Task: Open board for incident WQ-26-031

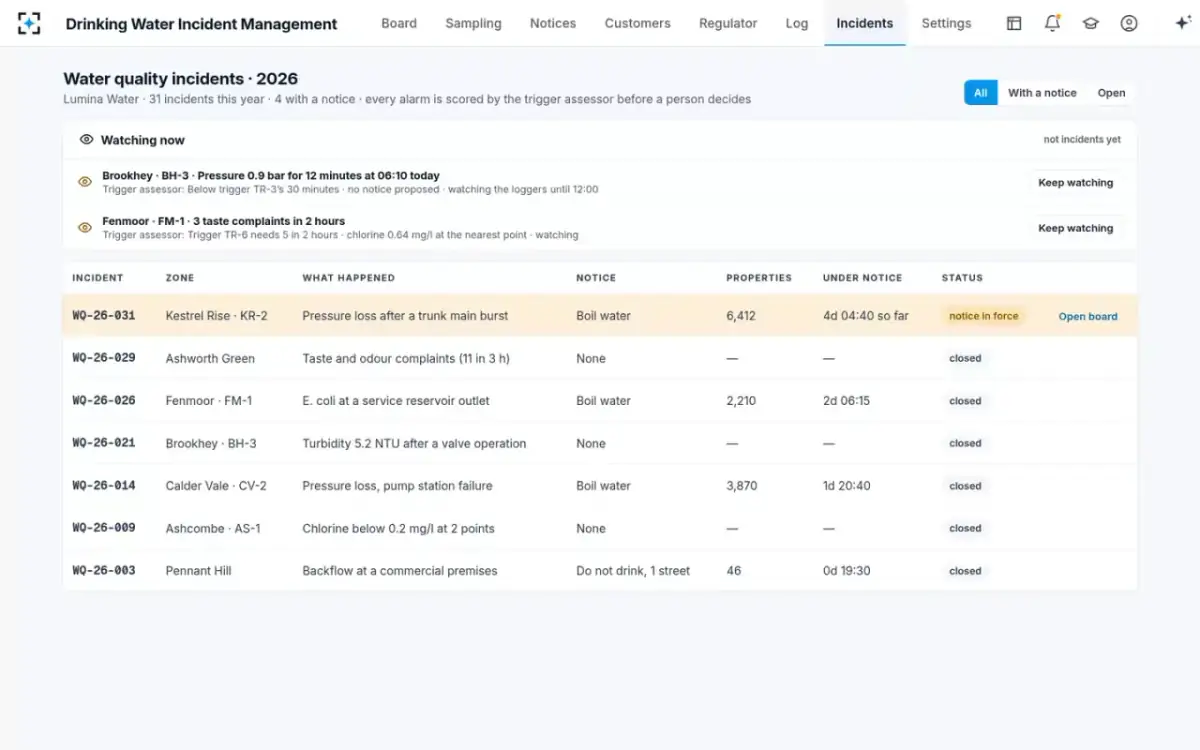Action: pyautogui.click(x=1088, y=316)
